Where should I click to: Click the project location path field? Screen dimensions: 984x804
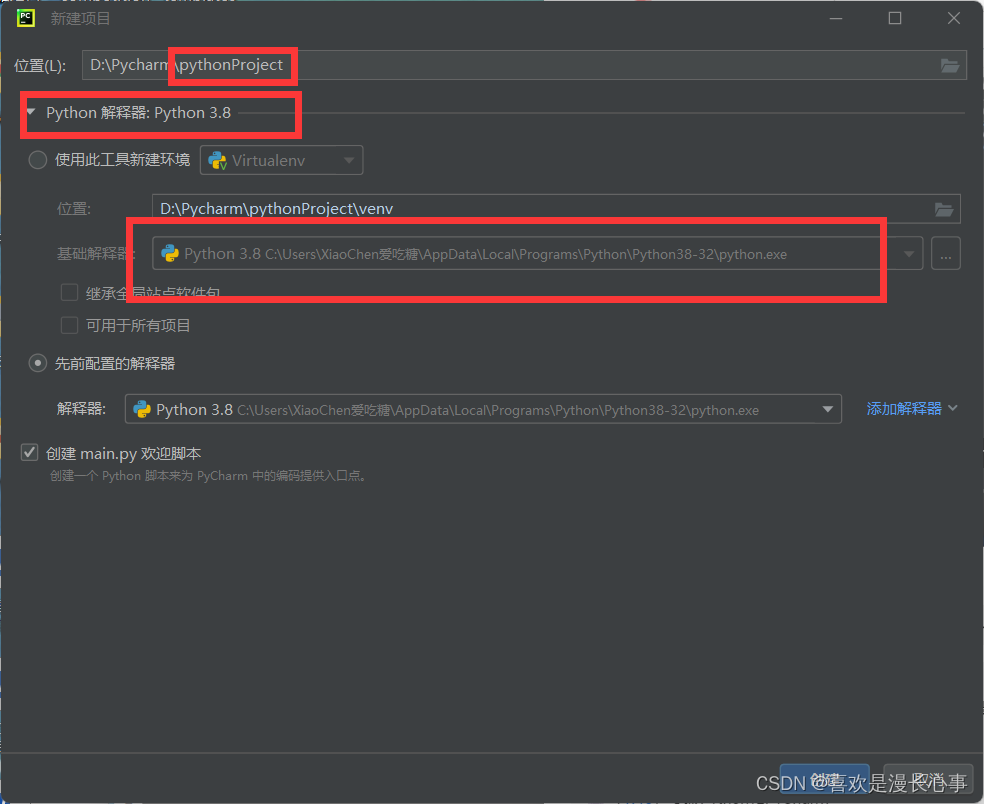click(524, 65)
